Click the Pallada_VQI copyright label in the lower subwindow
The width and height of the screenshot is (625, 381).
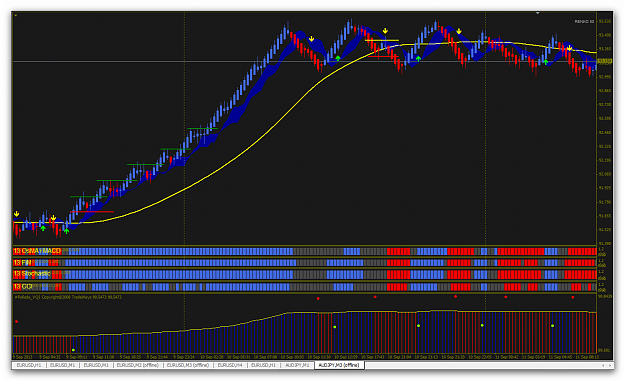pos(68,297)
